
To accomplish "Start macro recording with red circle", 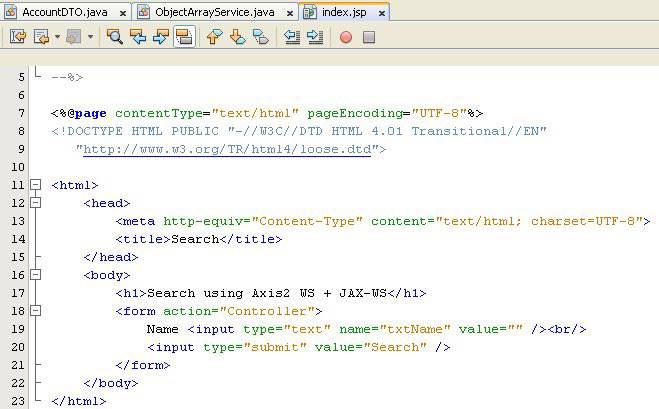I will (x=346, y=37).
